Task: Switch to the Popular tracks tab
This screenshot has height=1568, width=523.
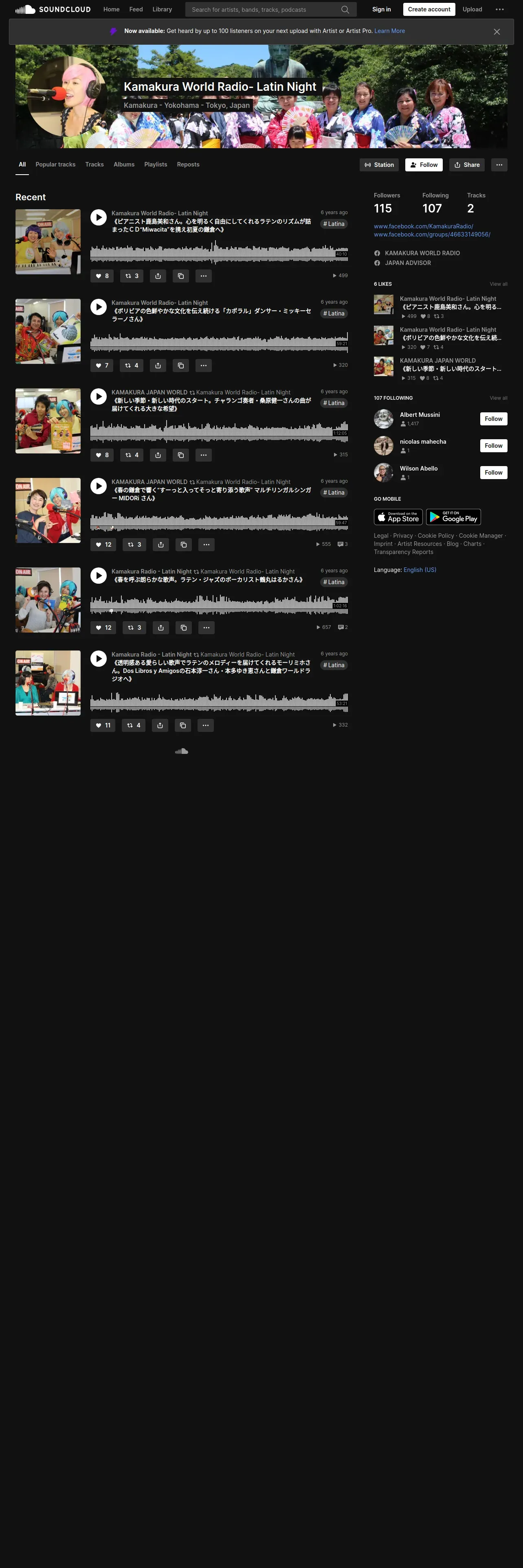Action: pos(55,164)
